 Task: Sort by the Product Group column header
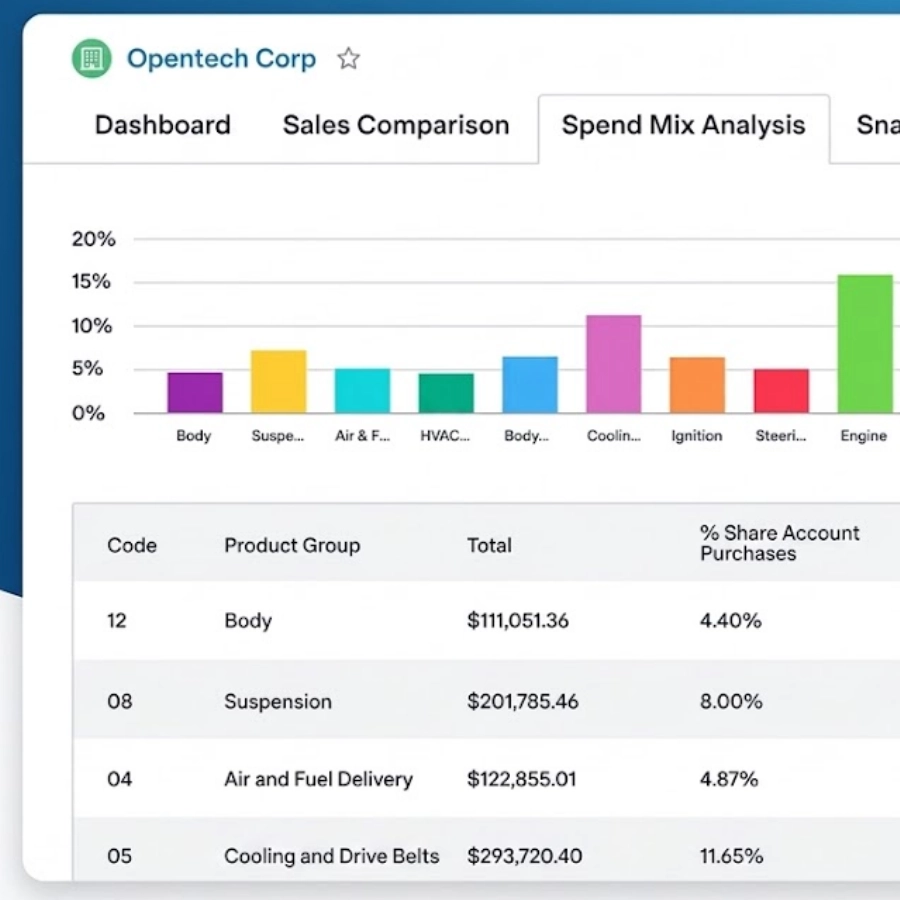292,545
